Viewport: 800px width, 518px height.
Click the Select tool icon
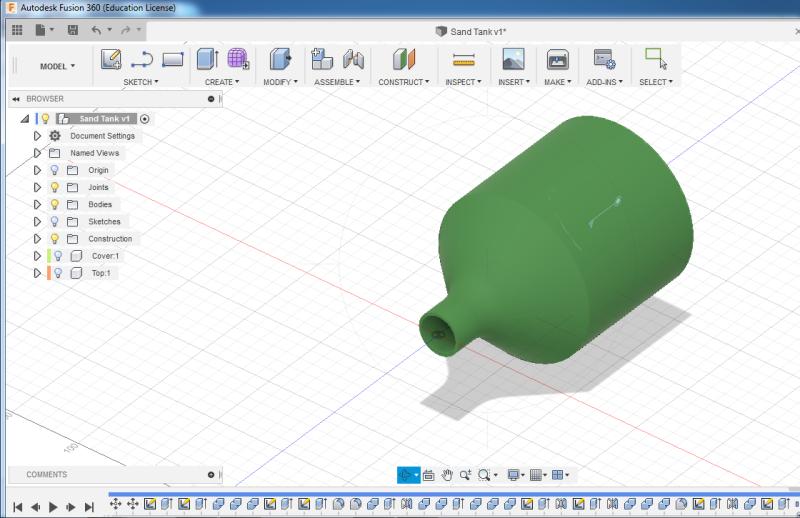tap(656, 59)
